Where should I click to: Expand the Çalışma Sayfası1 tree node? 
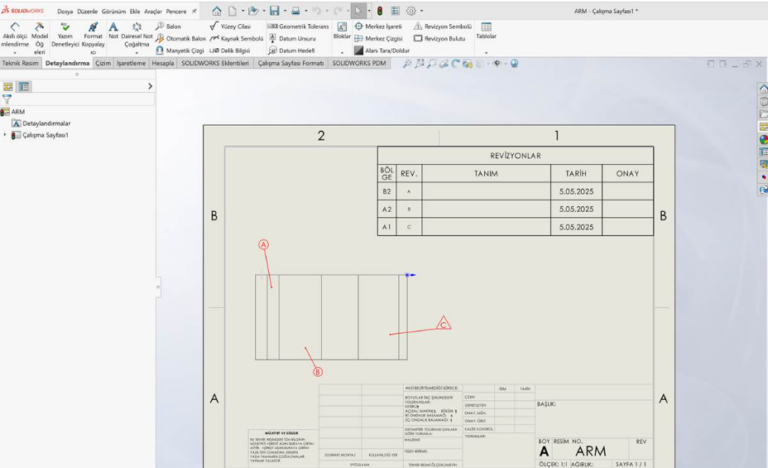click(5, 135)
